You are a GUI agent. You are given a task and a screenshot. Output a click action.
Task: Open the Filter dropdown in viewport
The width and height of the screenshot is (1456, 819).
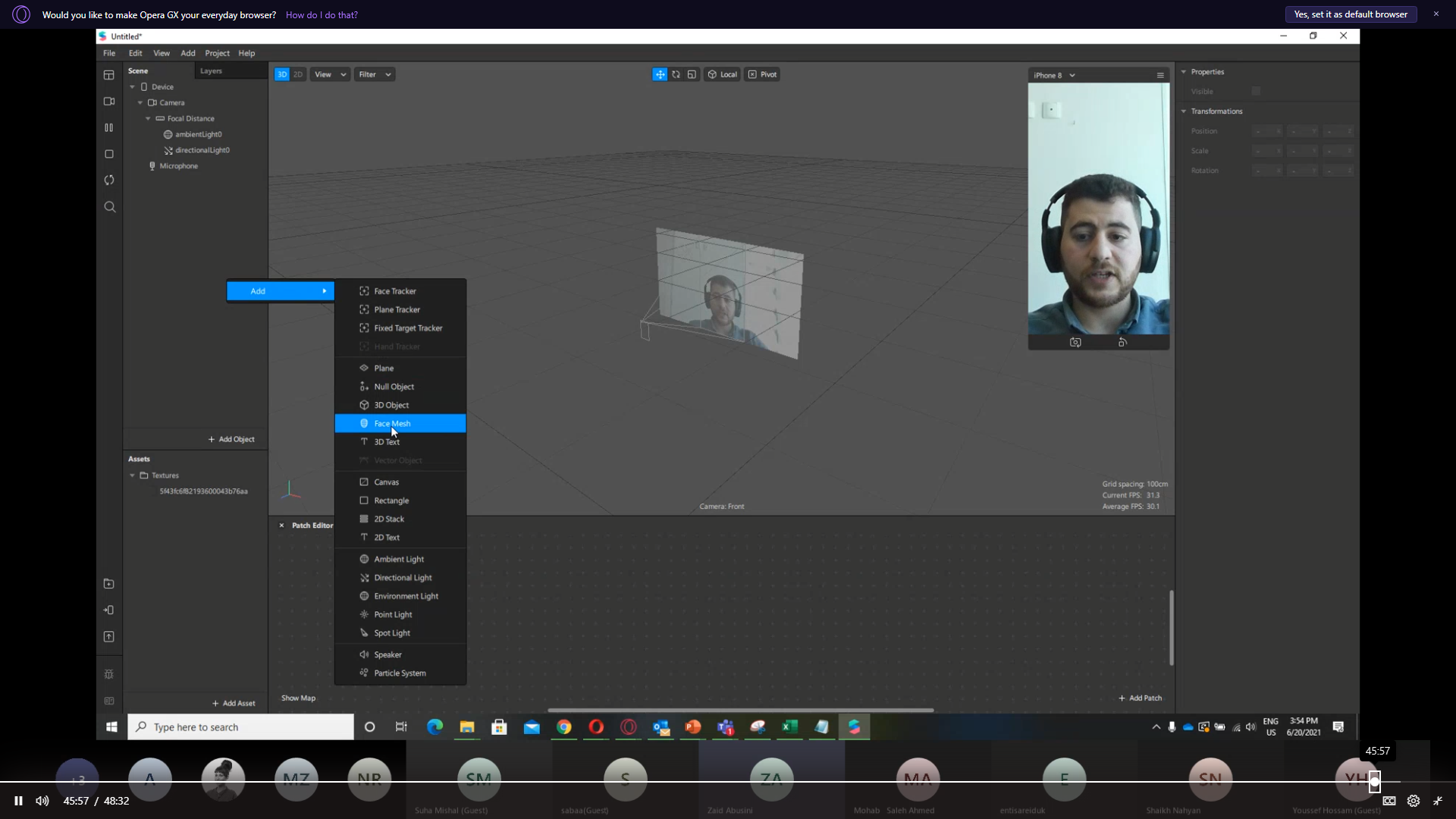(x=375, y=74)
